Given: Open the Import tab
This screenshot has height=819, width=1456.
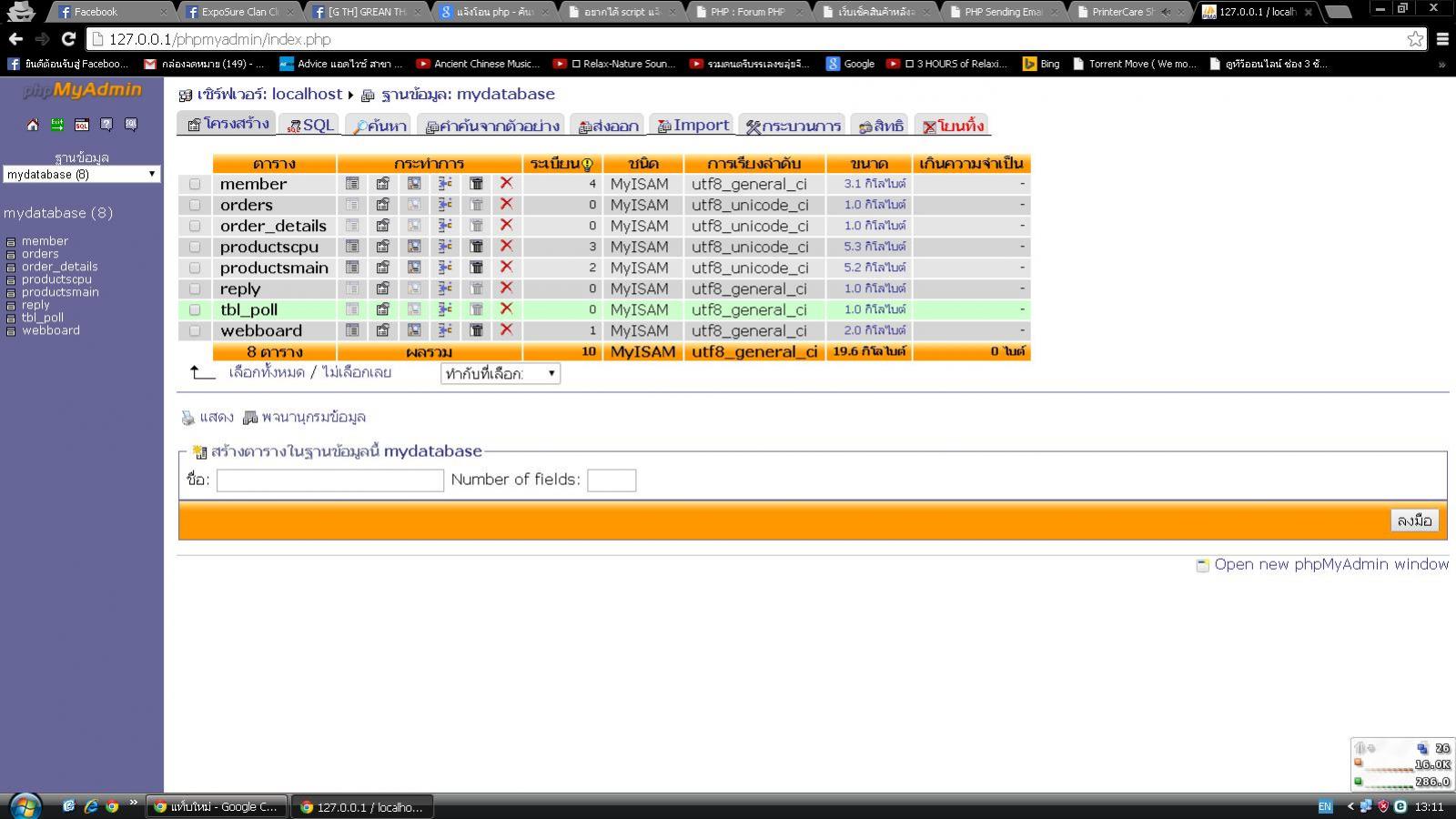Looking at the screenshot, I should [x=693, y=126].
